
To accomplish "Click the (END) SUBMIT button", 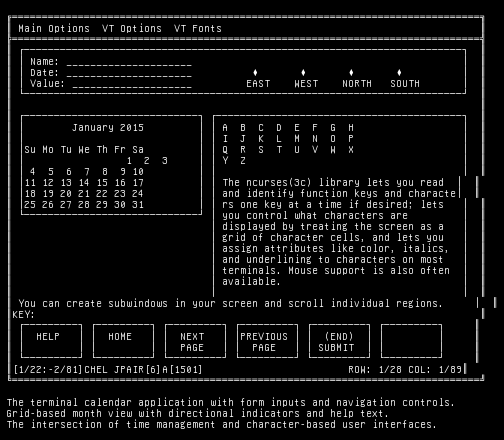I will pyautogui.click(x=339, y=341).
